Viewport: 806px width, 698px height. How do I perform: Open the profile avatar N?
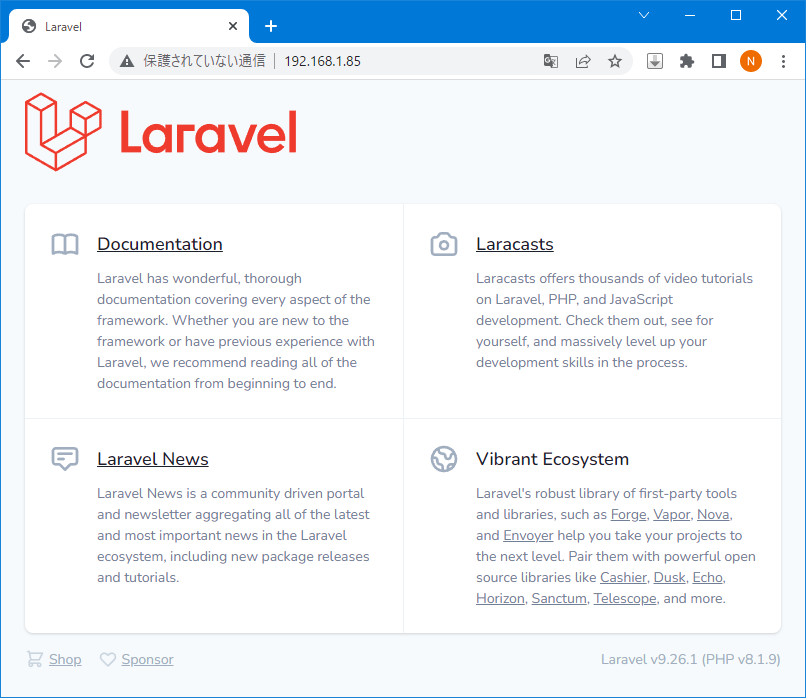click(750, 61)
